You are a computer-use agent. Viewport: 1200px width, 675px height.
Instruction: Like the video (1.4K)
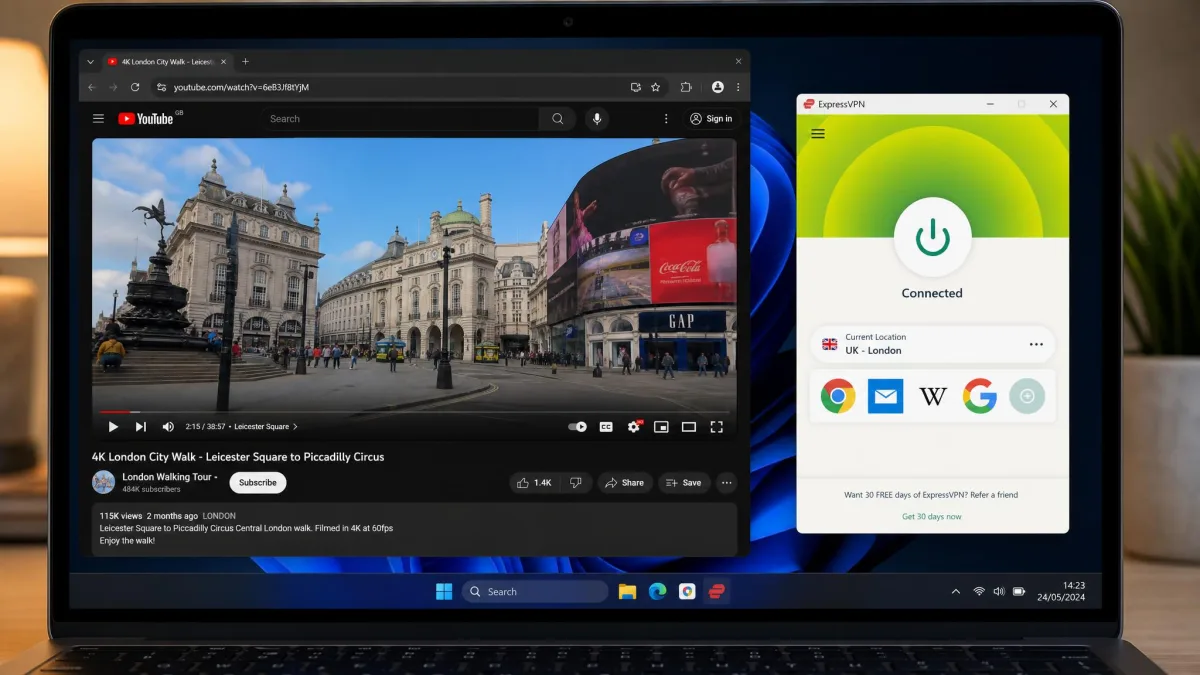(x=535, y=483)
